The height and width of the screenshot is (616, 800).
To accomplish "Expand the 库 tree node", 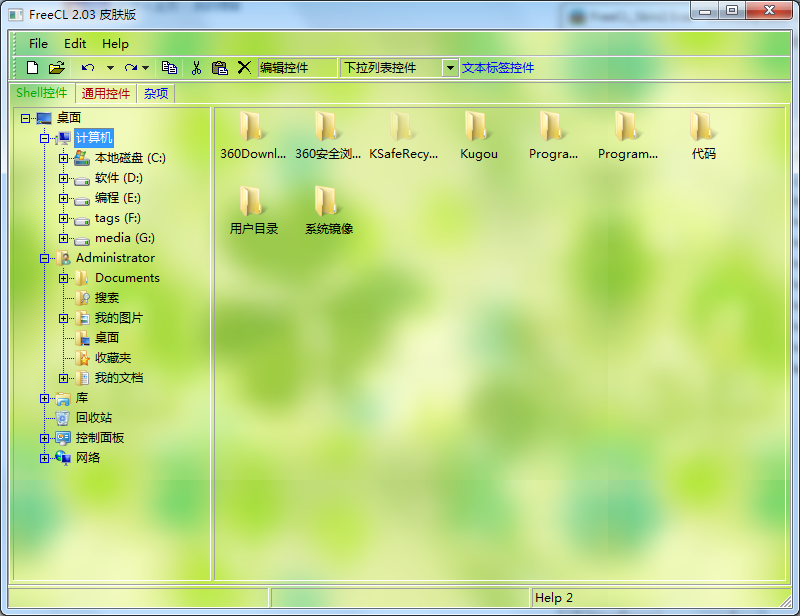I will click(44, 399).
